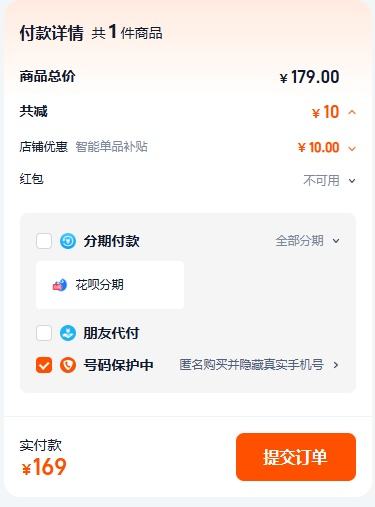Viewport: 375px width, 507px height.
Task: Click the Huabei installment logo icon
Action: point(60,285)
